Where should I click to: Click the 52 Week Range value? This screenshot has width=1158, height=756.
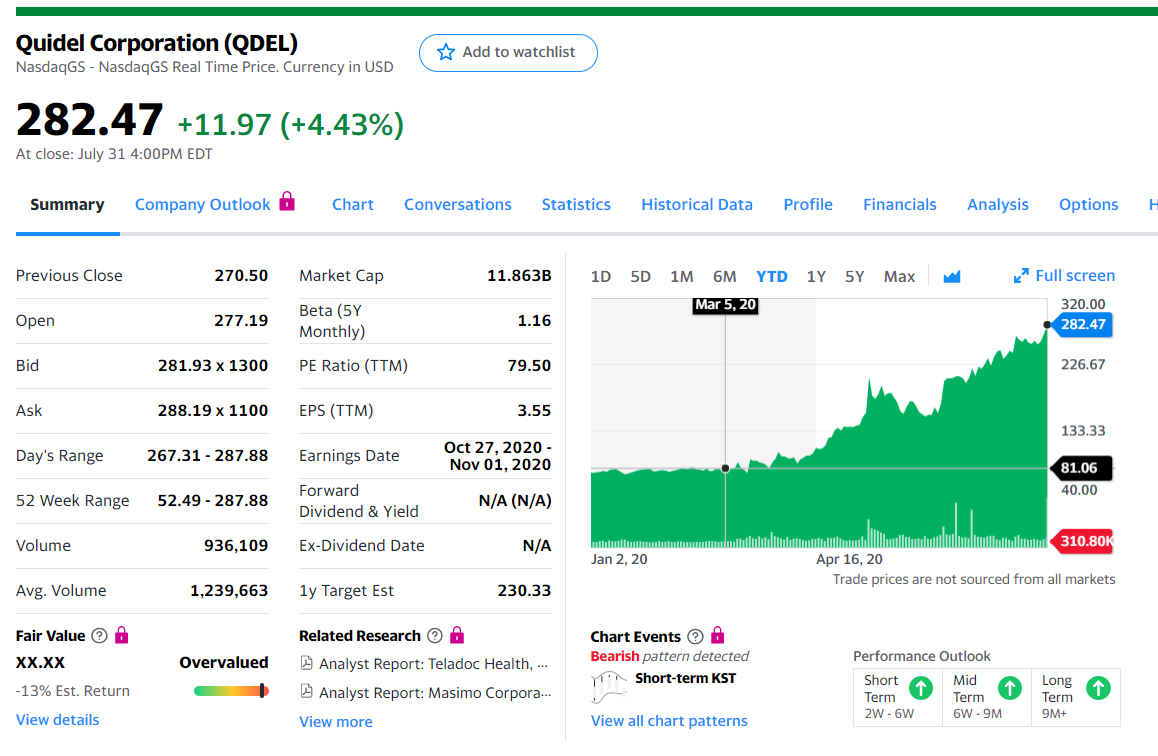213,501
